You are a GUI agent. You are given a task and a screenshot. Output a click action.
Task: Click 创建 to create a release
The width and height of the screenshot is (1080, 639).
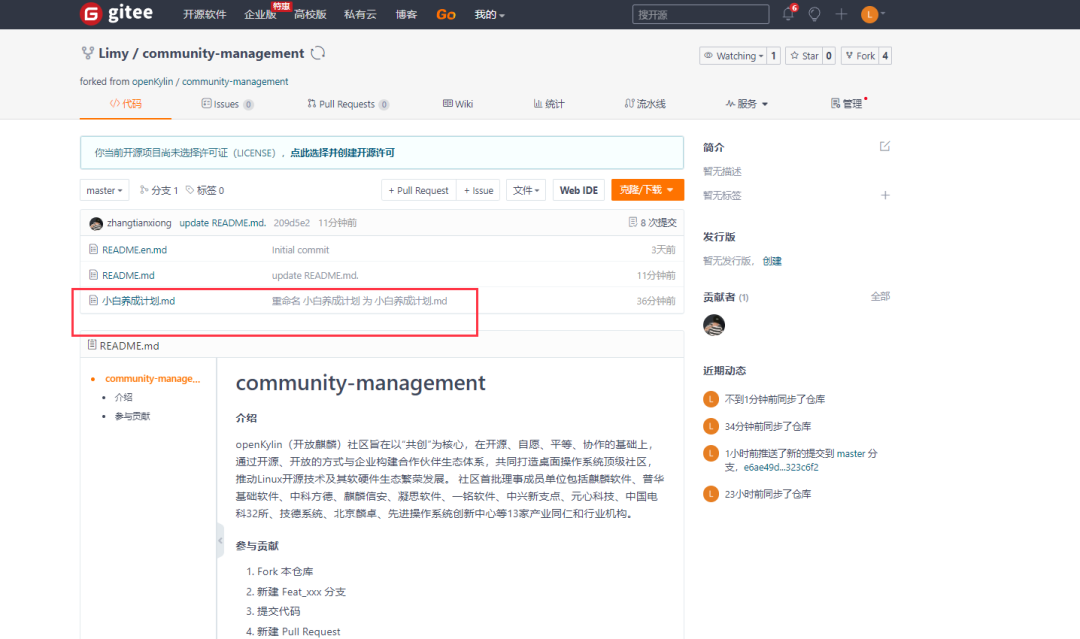tap(772, 261)
